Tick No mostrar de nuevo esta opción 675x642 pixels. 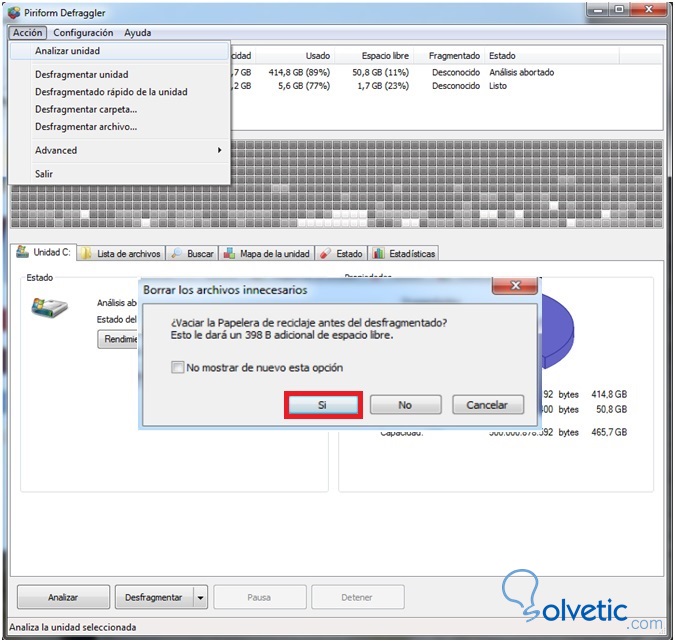(x=177, y=367)
